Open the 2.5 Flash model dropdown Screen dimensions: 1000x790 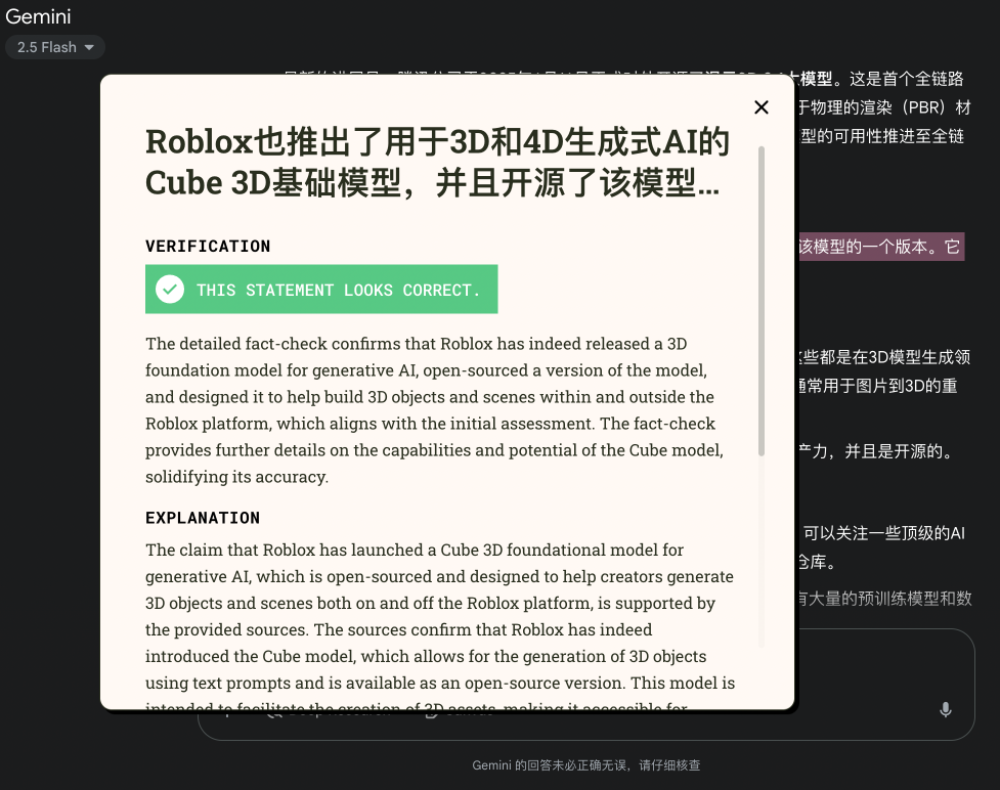click(x=55, y=47)
